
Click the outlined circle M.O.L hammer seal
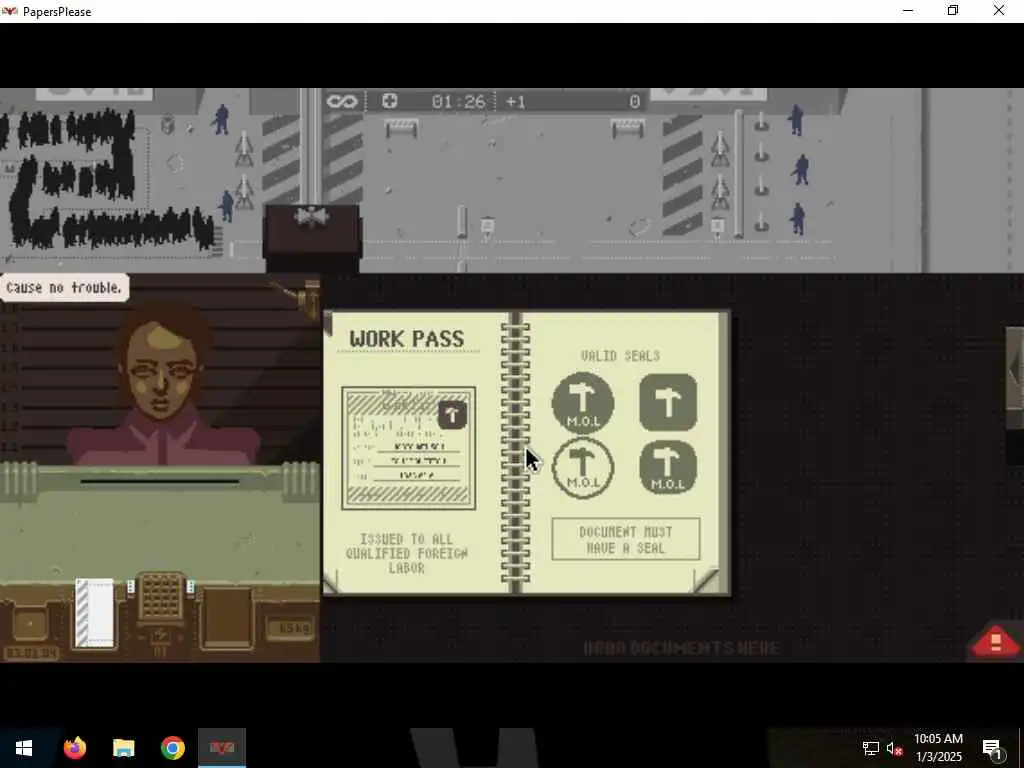point(583,468)
